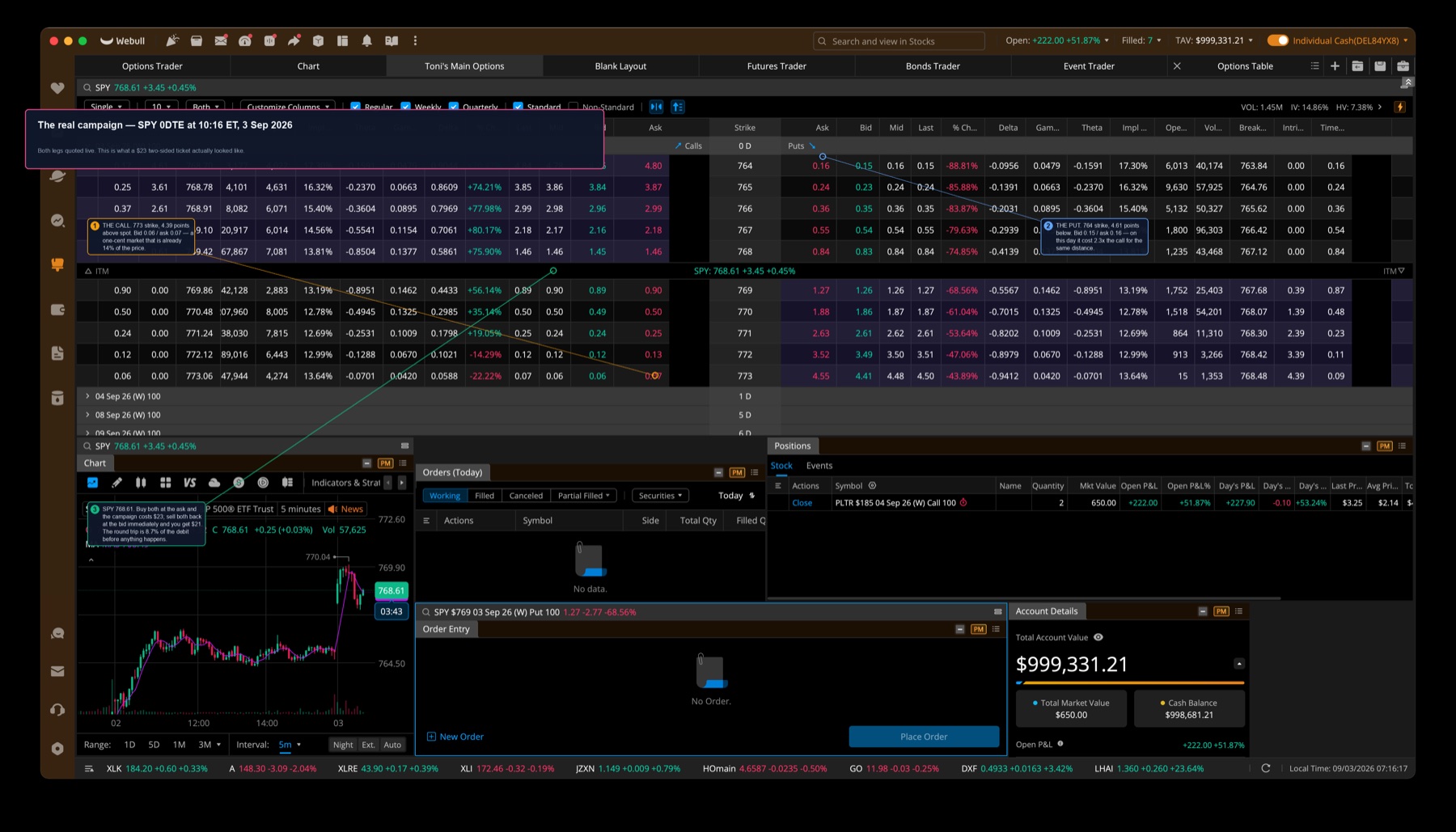Switch to the Bonds Trader tab
The height and width of the screenshot is (832, 1456).
point(933,66)
